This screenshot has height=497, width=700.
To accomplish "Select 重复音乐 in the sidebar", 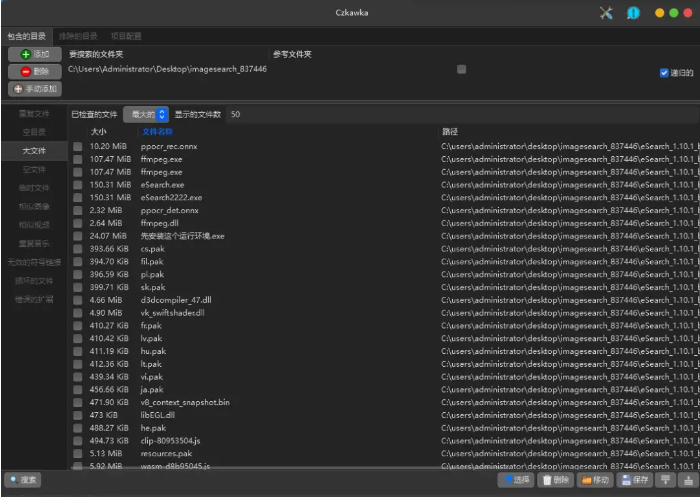I will [x=34, y=244].
